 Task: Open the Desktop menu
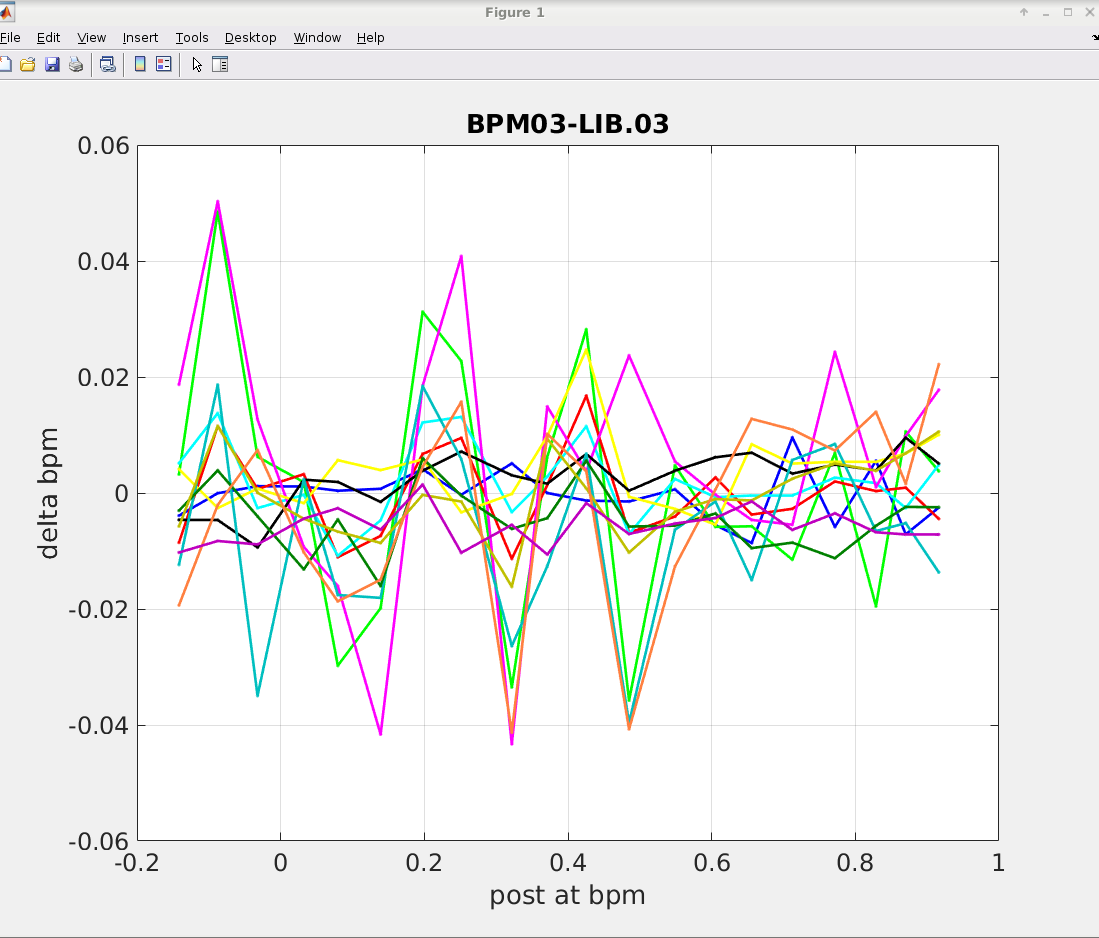[250, 38]
